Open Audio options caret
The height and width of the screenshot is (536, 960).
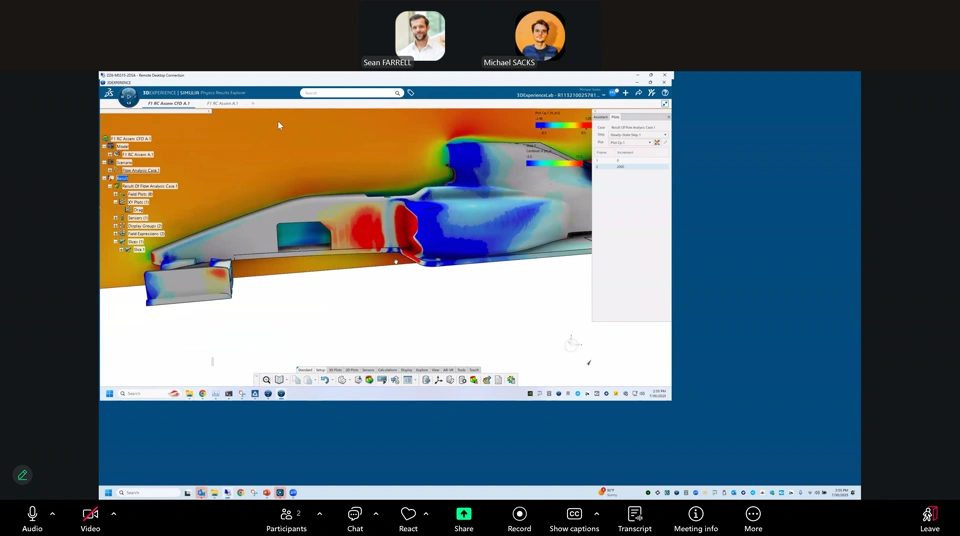[x=52, y=514]
